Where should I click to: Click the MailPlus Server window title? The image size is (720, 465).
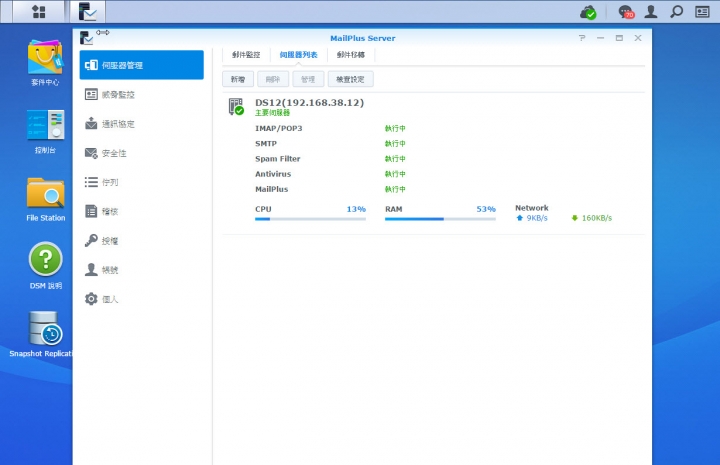point(363,38)
